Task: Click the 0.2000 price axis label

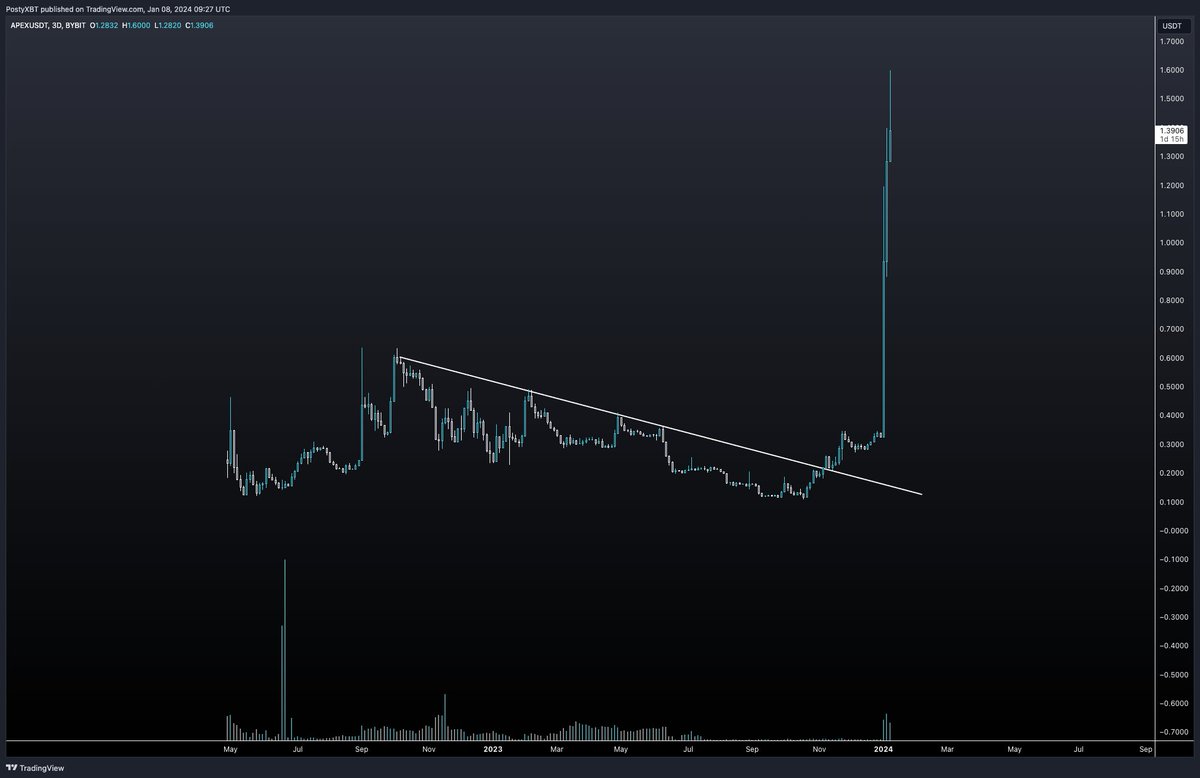Action: pyautogui.click(x=1171, y=473)
